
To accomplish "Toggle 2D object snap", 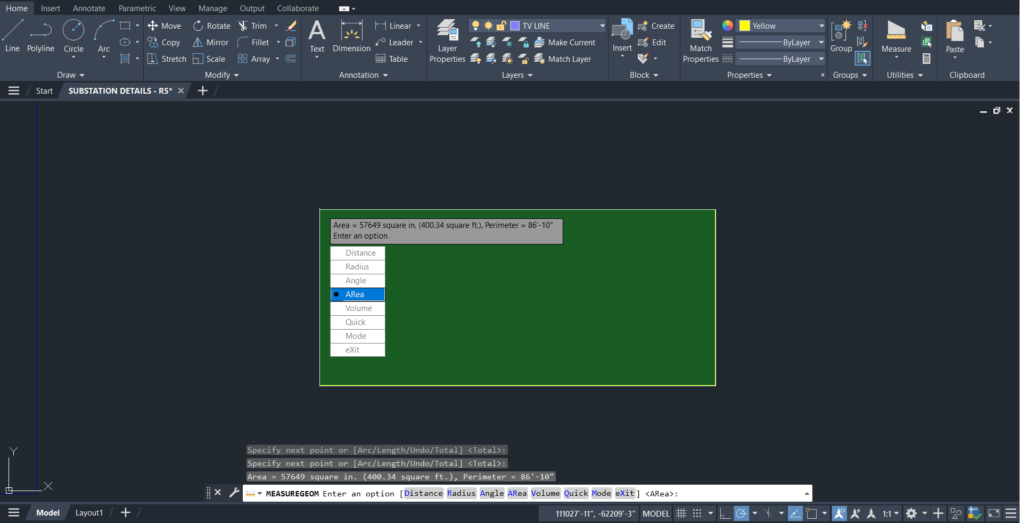I will (x=811, y=513).
